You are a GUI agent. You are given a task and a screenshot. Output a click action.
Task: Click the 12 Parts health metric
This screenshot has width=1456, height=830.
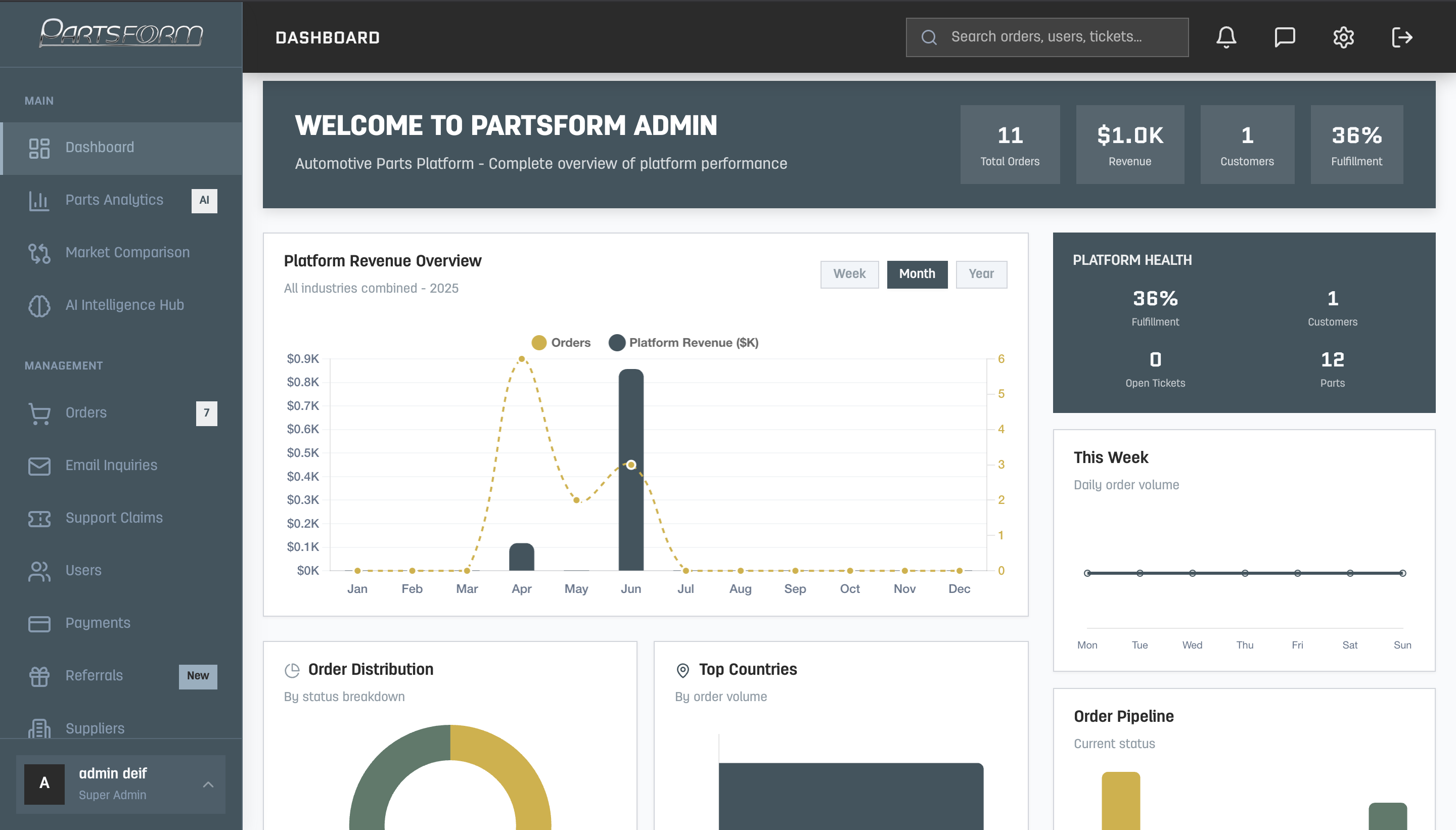point(1332,370)
